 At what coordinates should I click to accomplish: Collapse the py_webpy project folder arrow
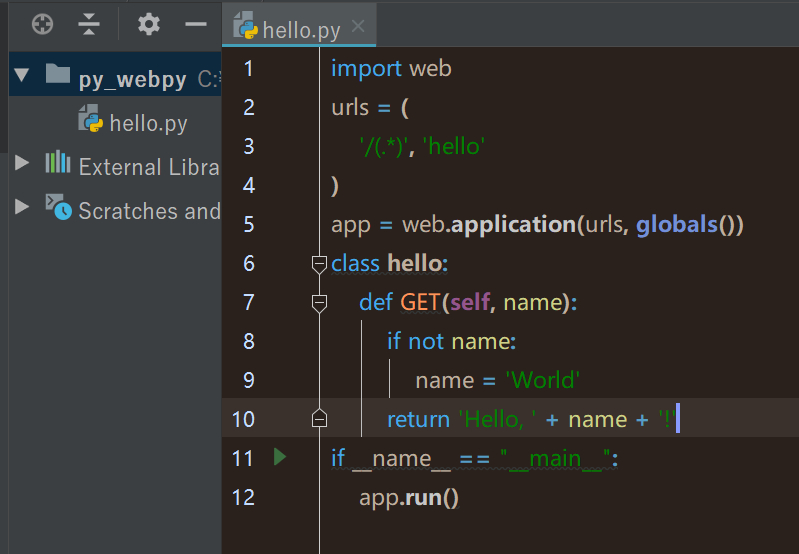(x=23, y=76)
